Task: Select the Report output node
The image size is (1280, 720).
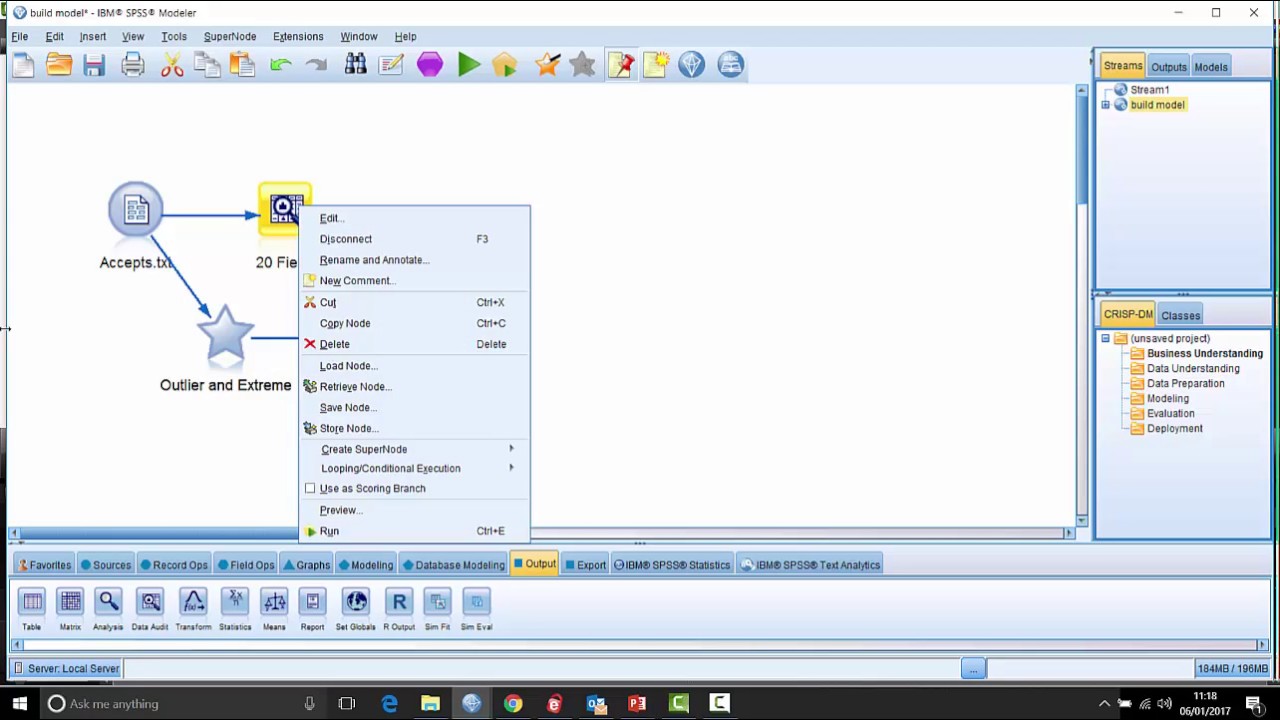Action: (312, 609)
